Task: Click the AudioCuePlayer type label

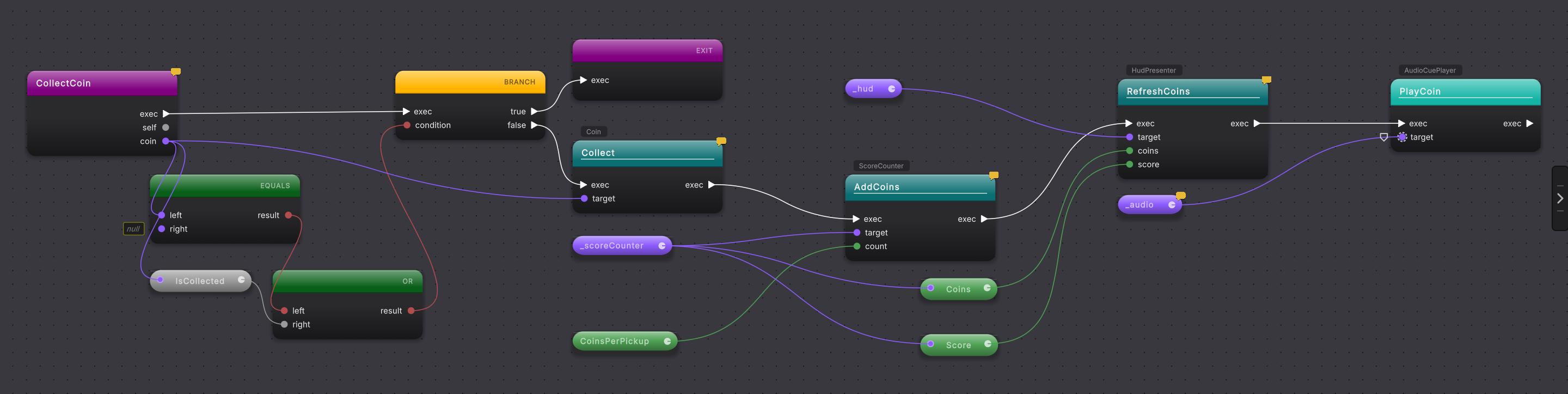Action: [1429, 71]
